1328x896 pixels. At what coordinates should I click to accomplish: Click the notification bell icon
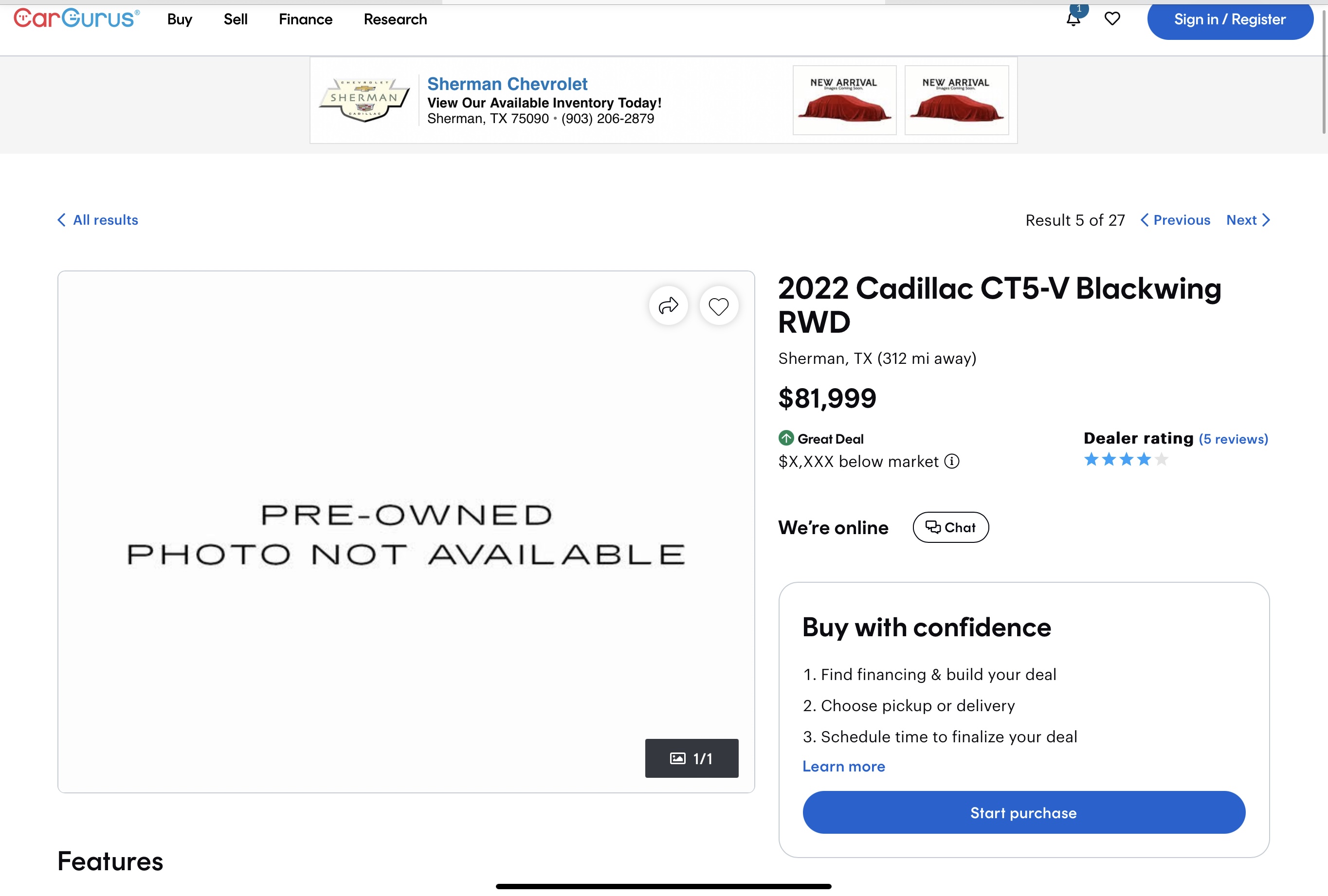(1073, 19)
